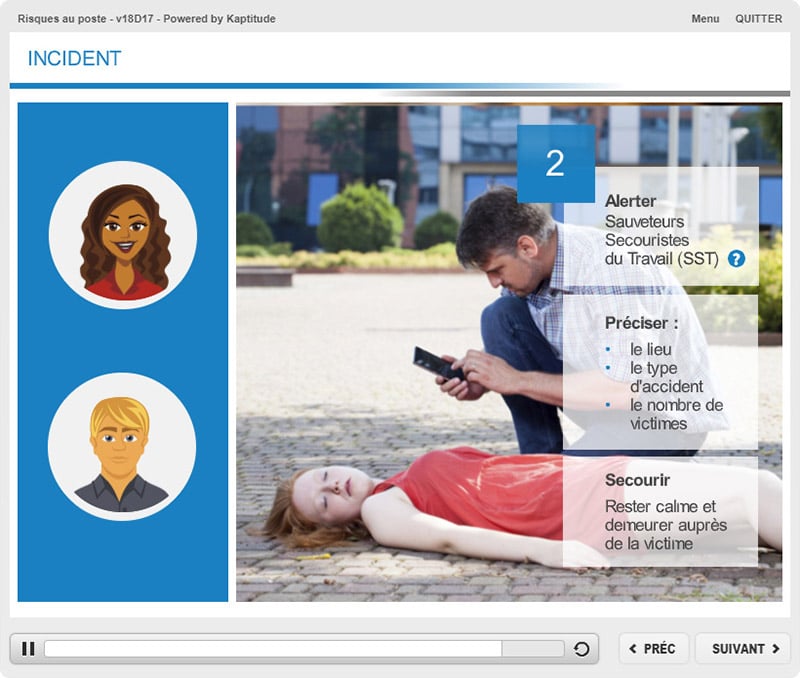This screenshot has width=800, height=678.
Task: Select the female character avatar
Action: pos(123,235)
